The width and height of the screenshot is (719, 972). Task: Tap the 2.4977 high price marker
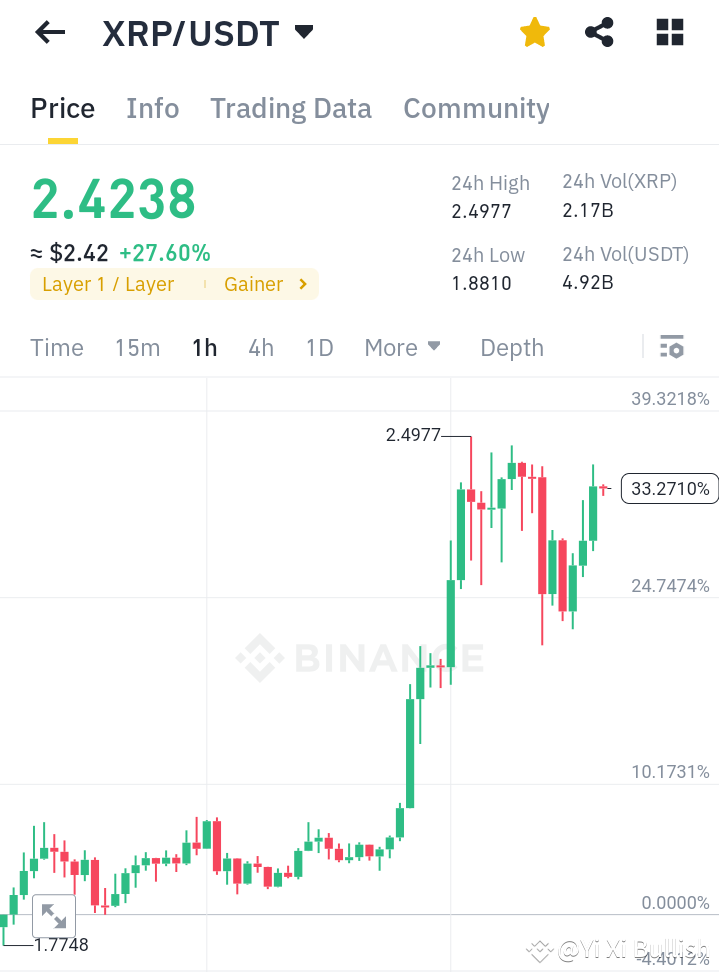(x=413, y=435)
